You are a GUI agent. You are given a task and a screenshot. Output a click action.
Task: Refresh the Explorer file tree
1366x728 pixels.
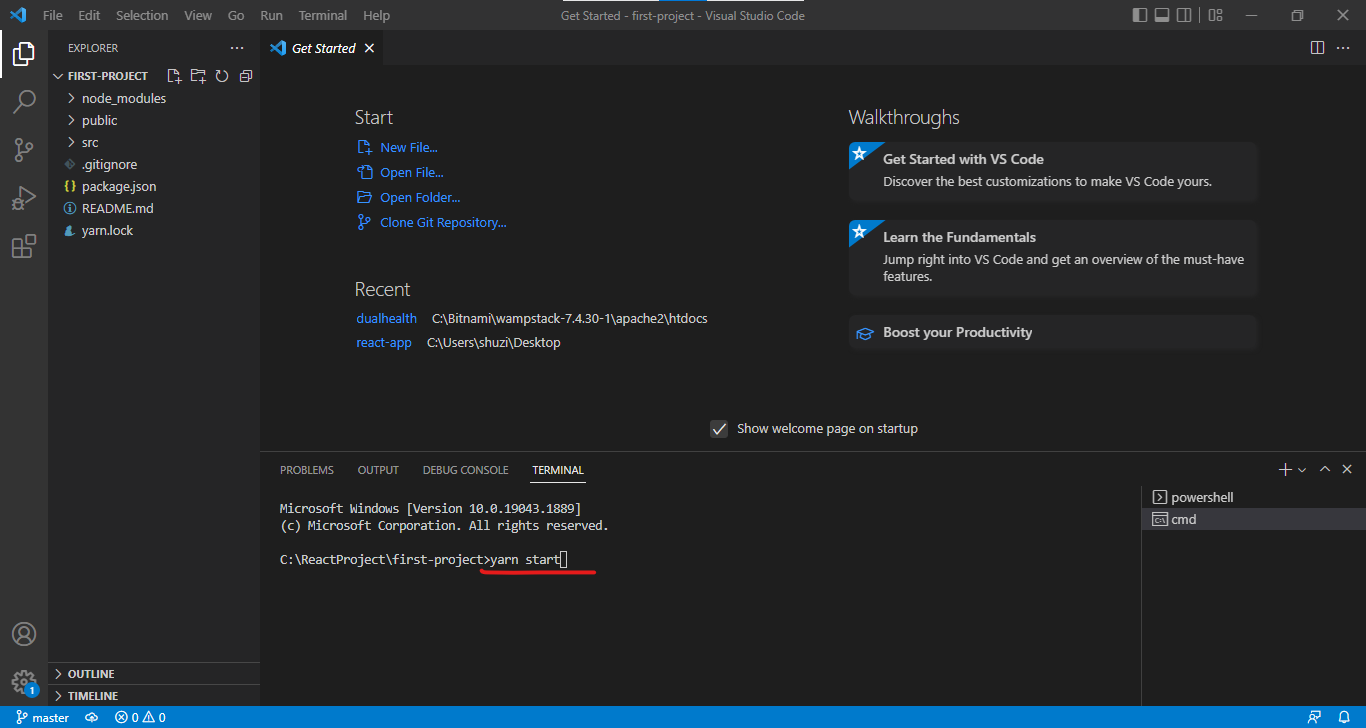click(222, 76)
